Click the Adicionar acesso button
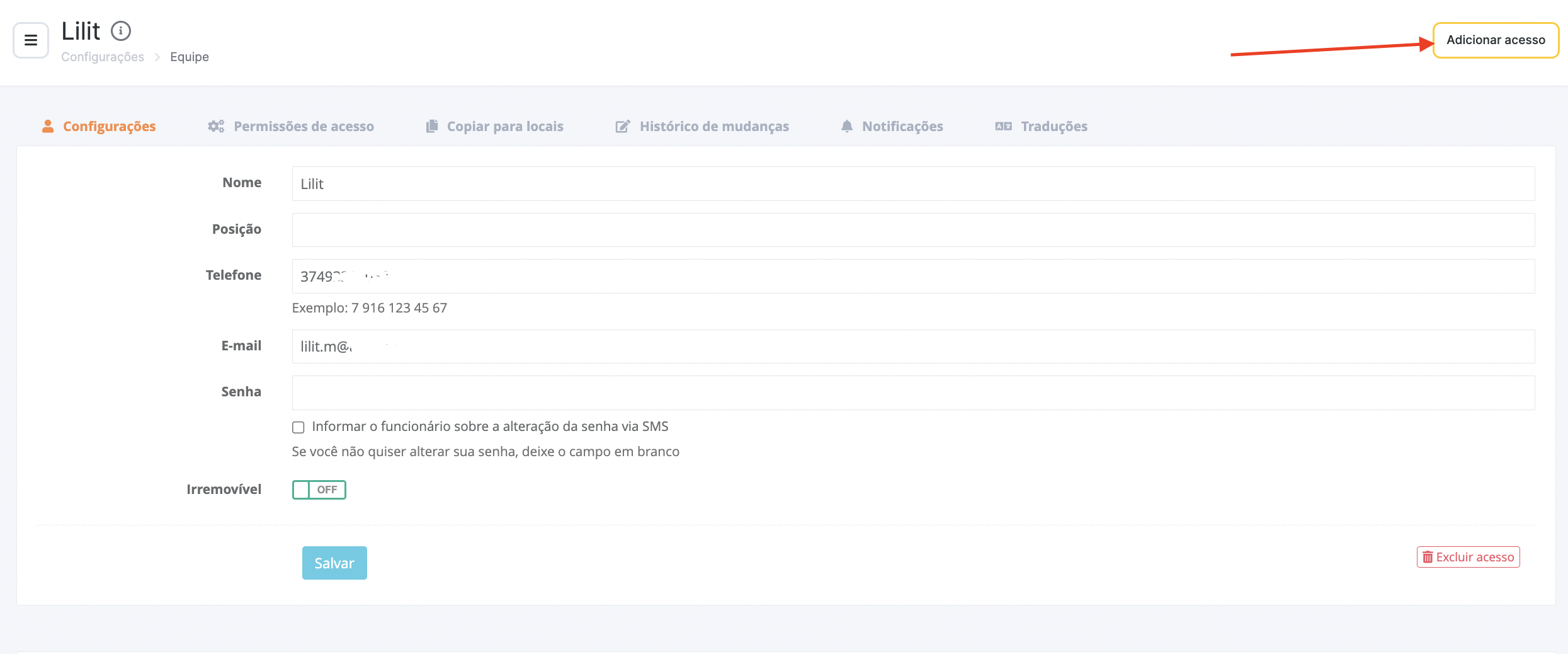Screen dimensions: 1568x654 point(1495,40)
